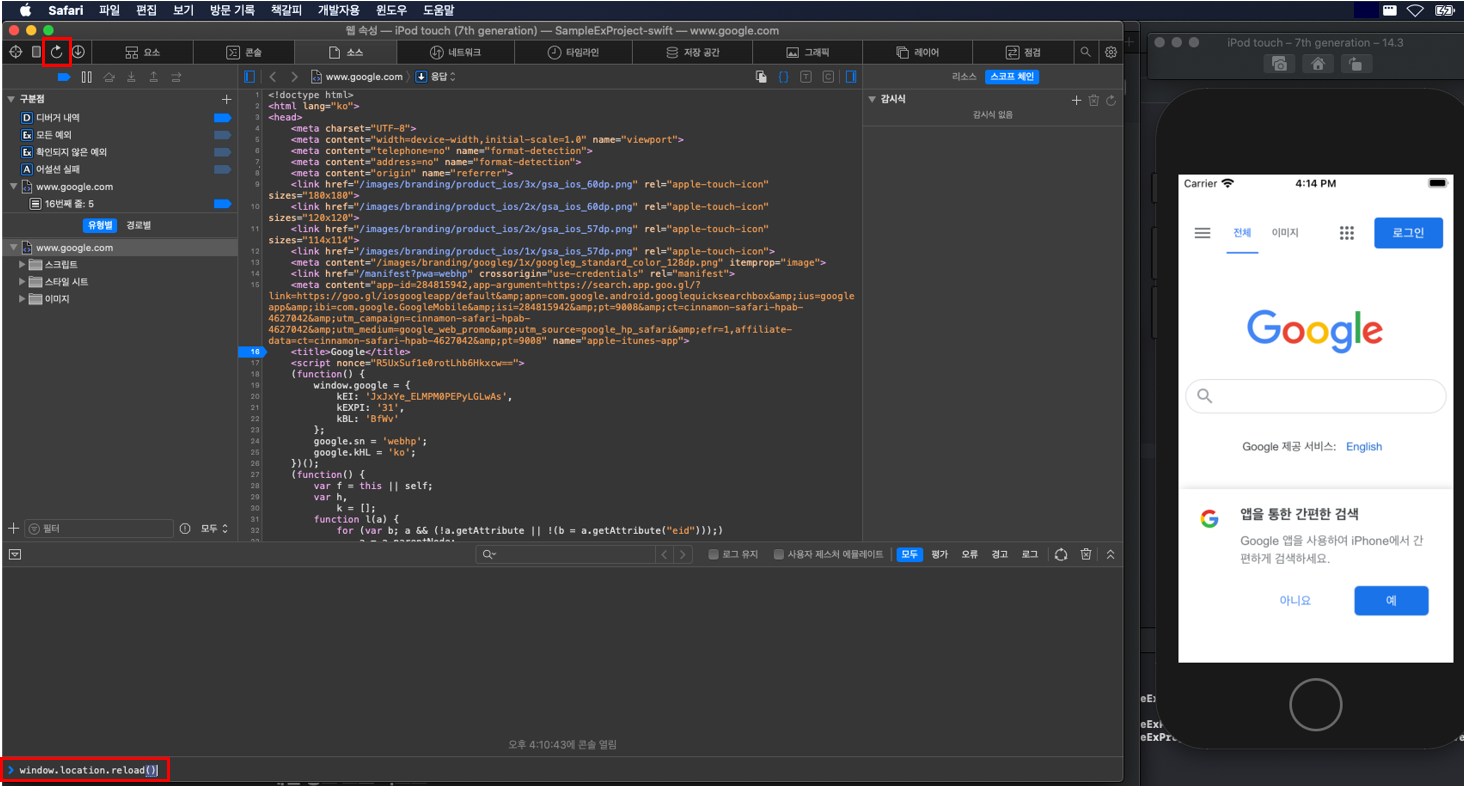Go back with the left chevron
The image size is (1464, 786).
[x=273, y=77]
